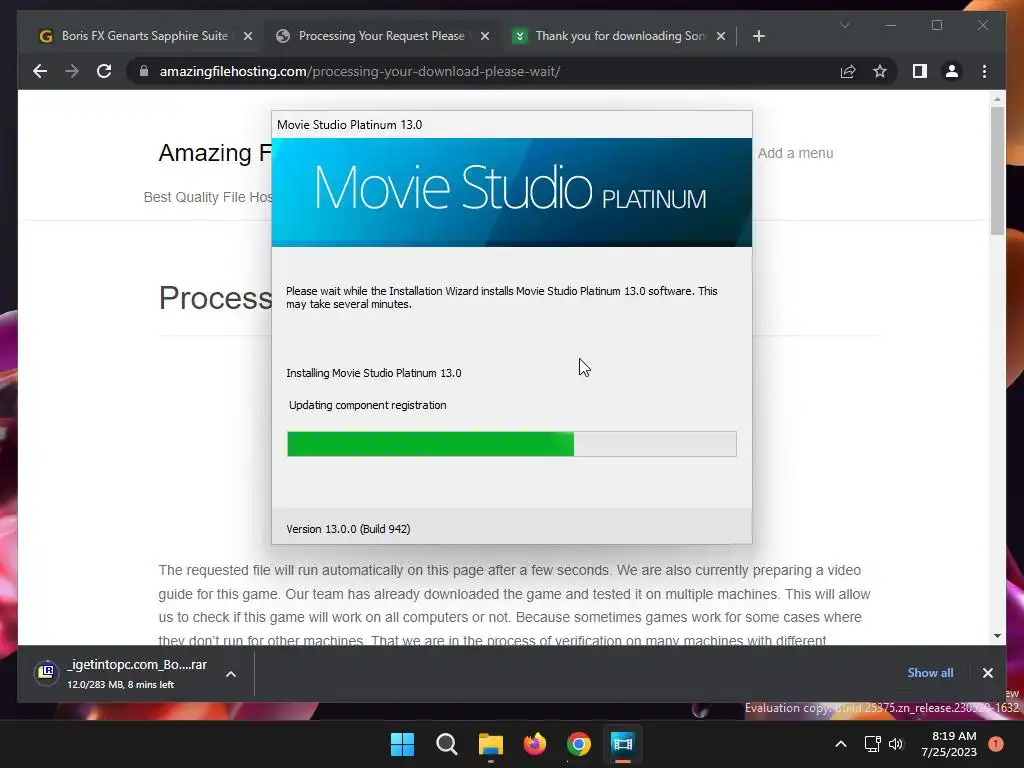The image size is (1024, 768).
Task: Reload the current page
Action: 104,71
